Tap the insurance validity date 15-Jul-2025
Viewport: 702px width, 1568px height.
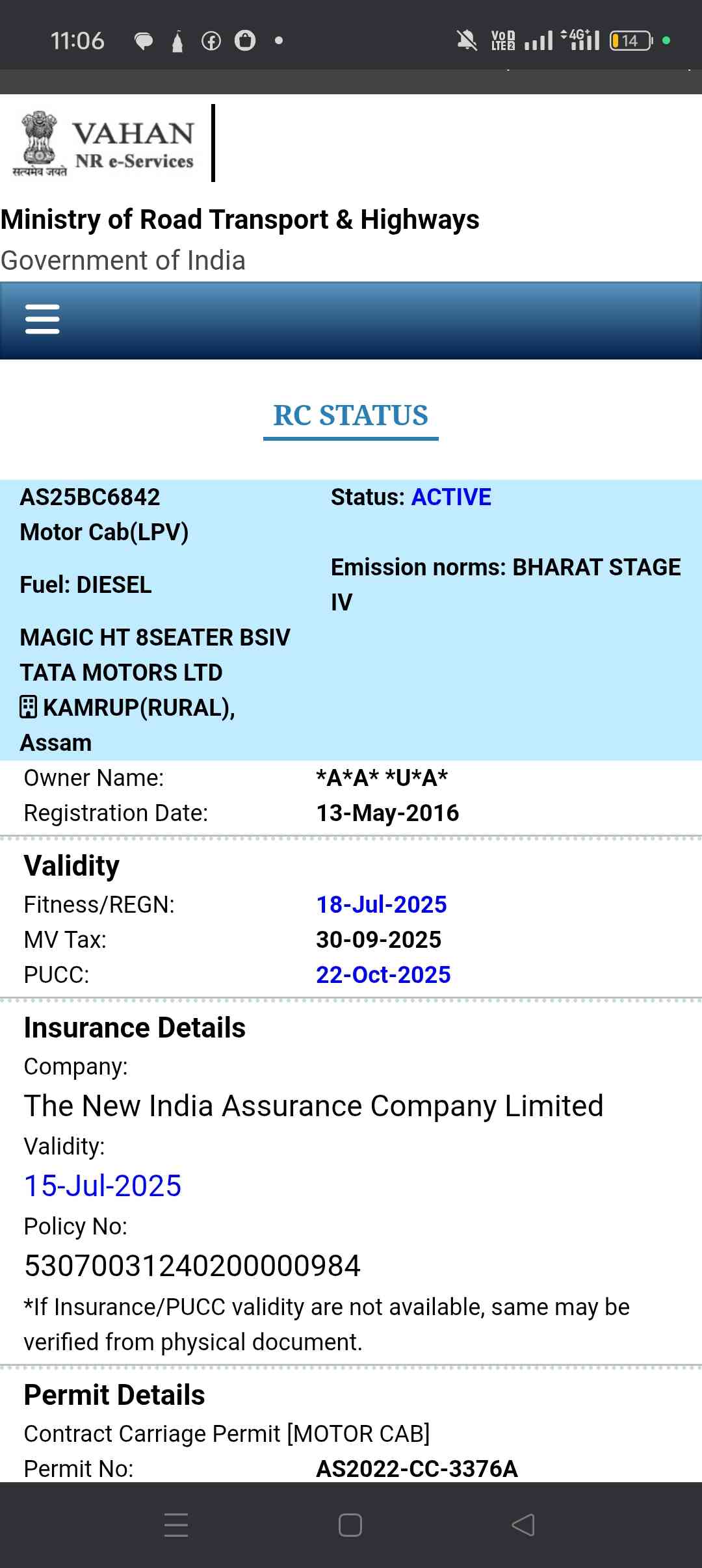(x=103, y=1186)
